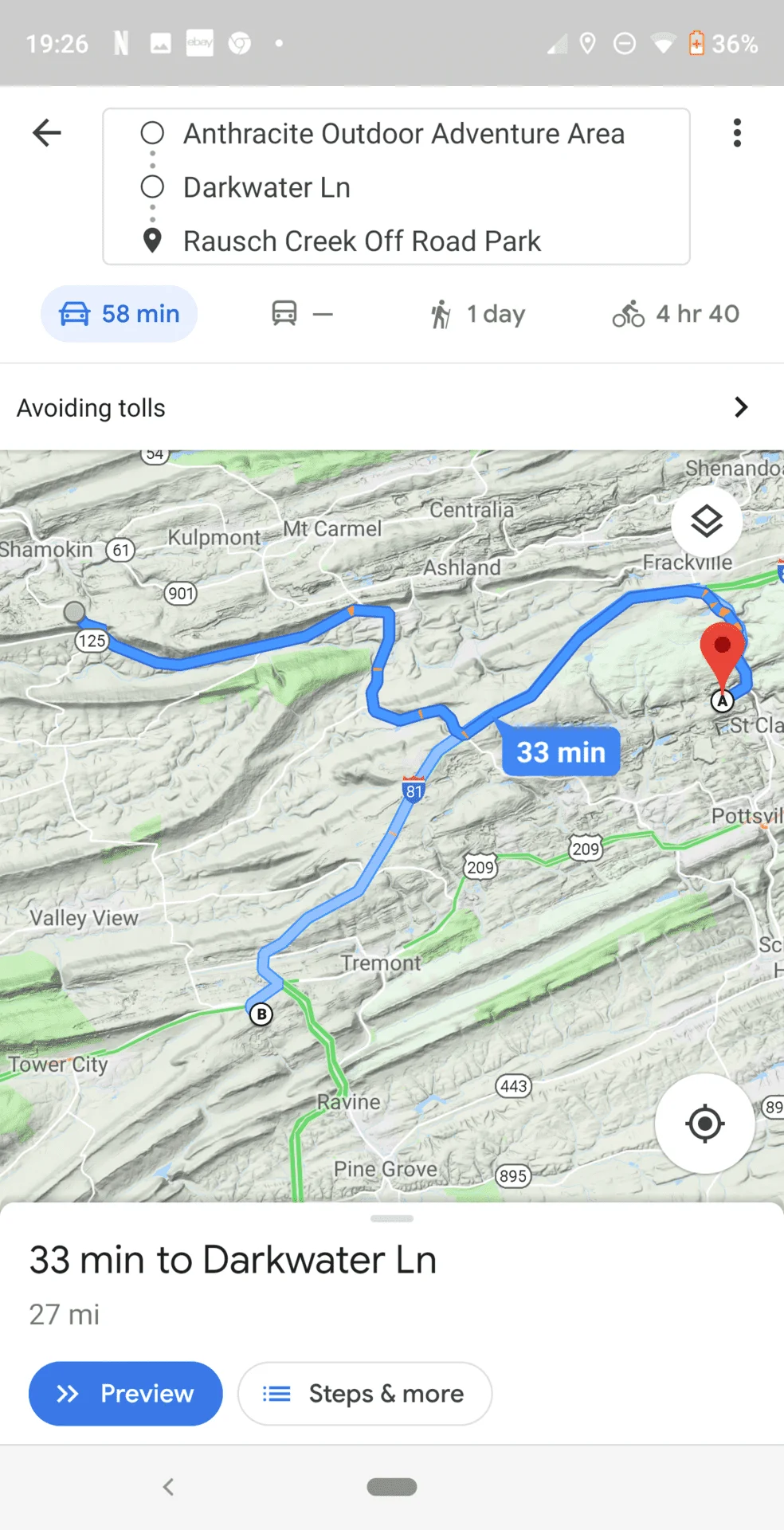Tap the gray start point circle
784x1530 pixels.
[74, 612]
